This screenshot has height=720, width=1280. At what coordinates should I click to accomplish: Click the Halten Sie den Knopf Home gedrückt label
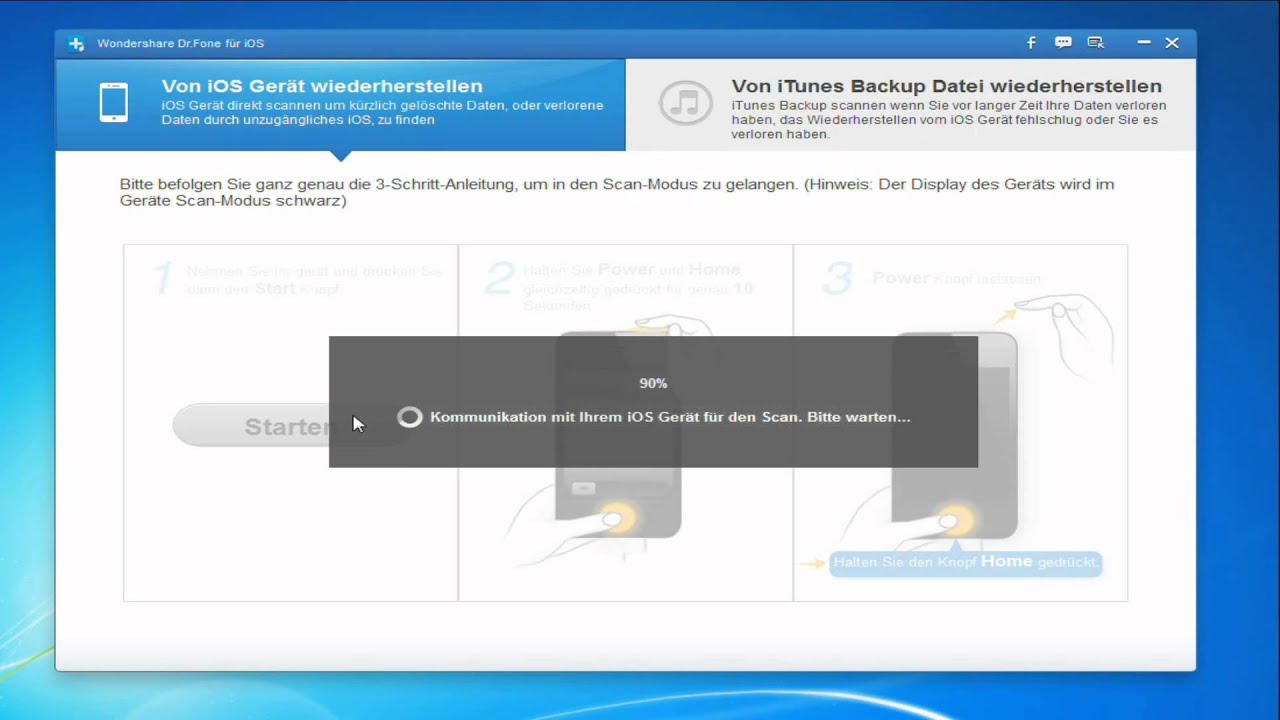pyautogui.click(x=965, y=563)
